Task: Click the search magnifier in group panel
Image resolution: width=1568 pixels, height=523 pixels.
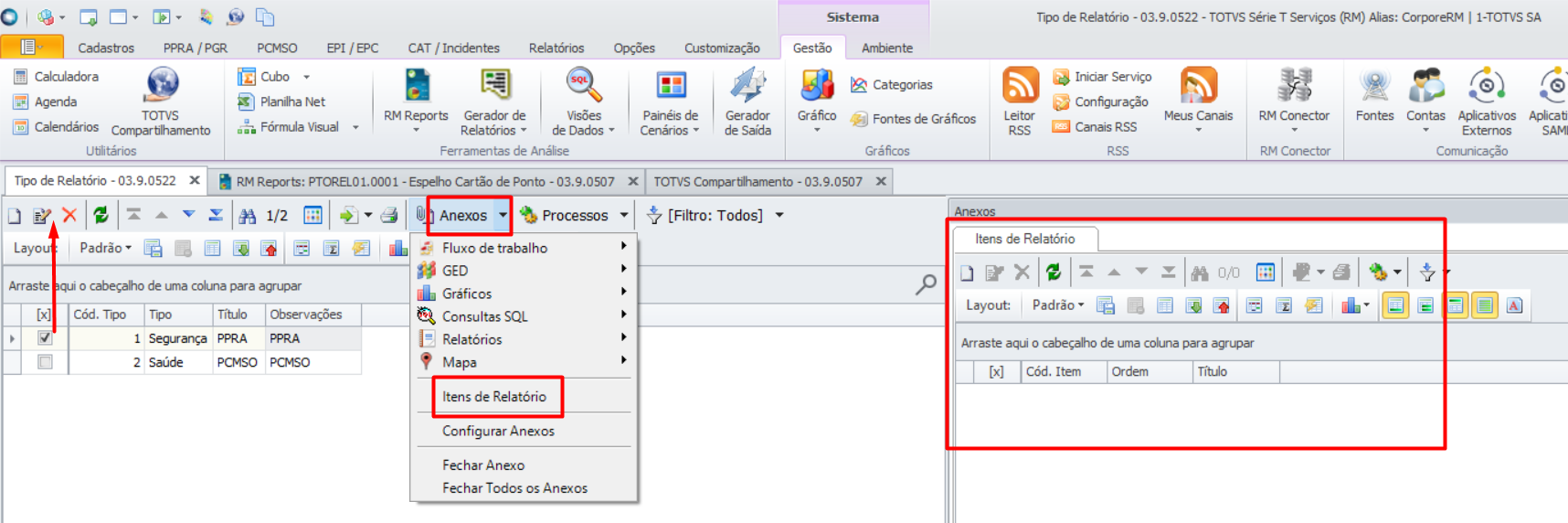Action: click(926, 284)
